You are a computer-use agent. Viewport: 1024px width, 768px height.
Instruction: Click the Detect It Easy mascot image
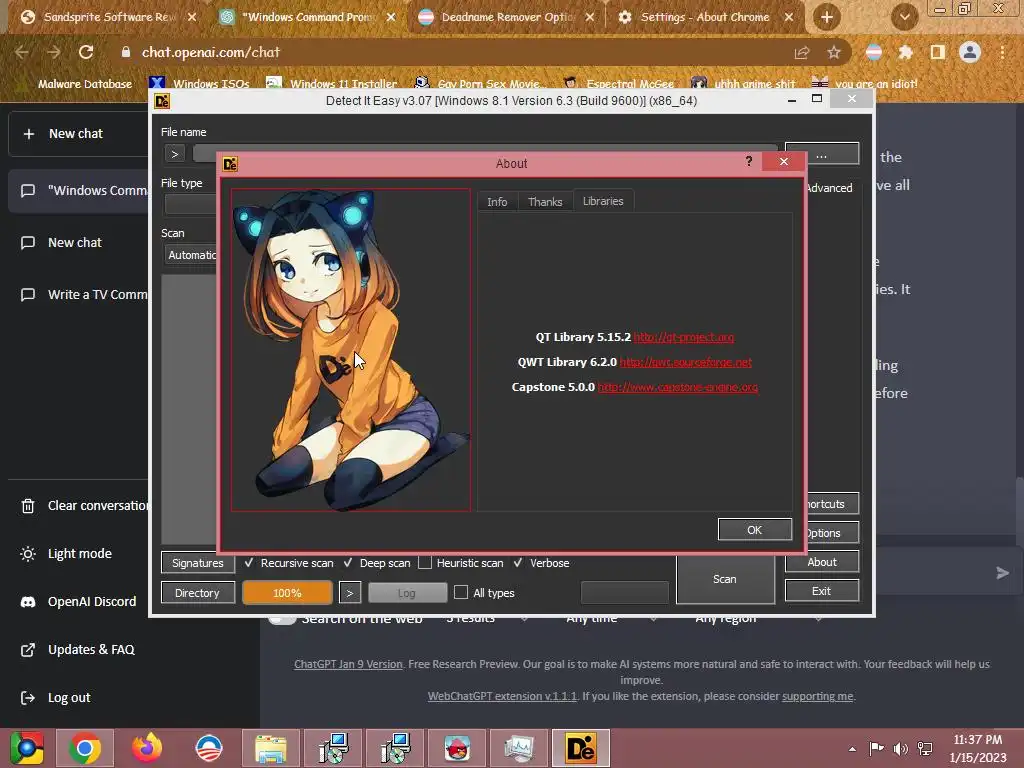[351, 349]
